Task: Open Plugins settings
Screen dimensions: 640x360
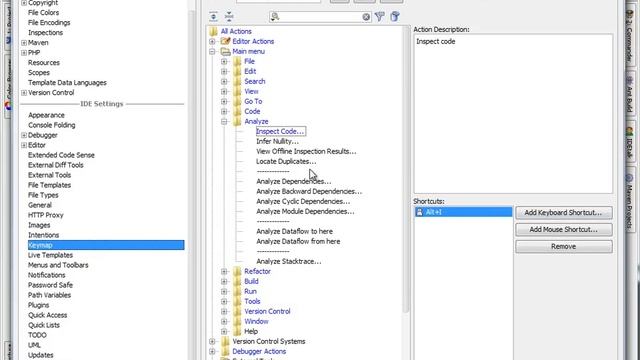Action: coord(38,305)
